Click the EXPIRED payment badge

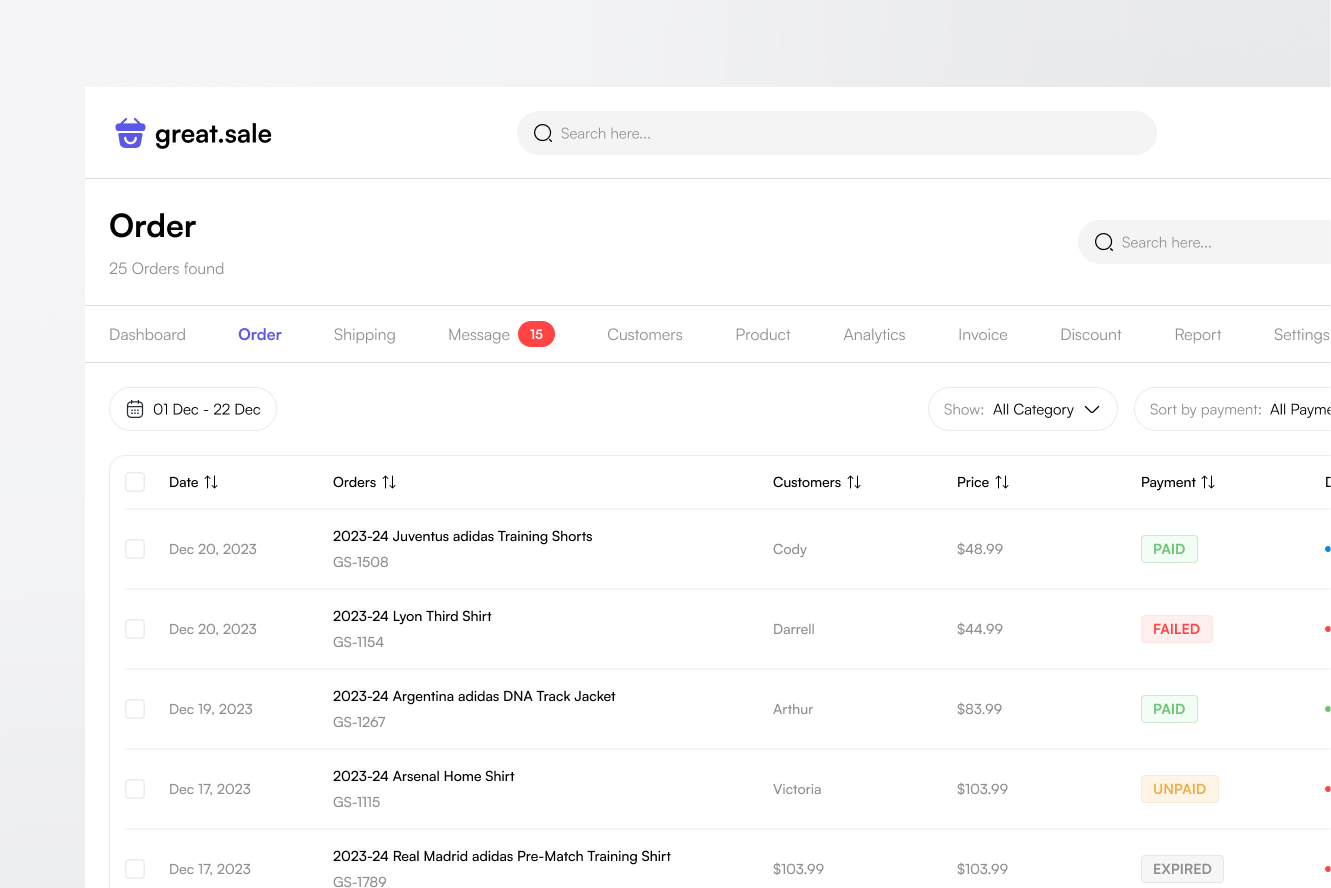pyautogui.click(x=1182, y=869)
